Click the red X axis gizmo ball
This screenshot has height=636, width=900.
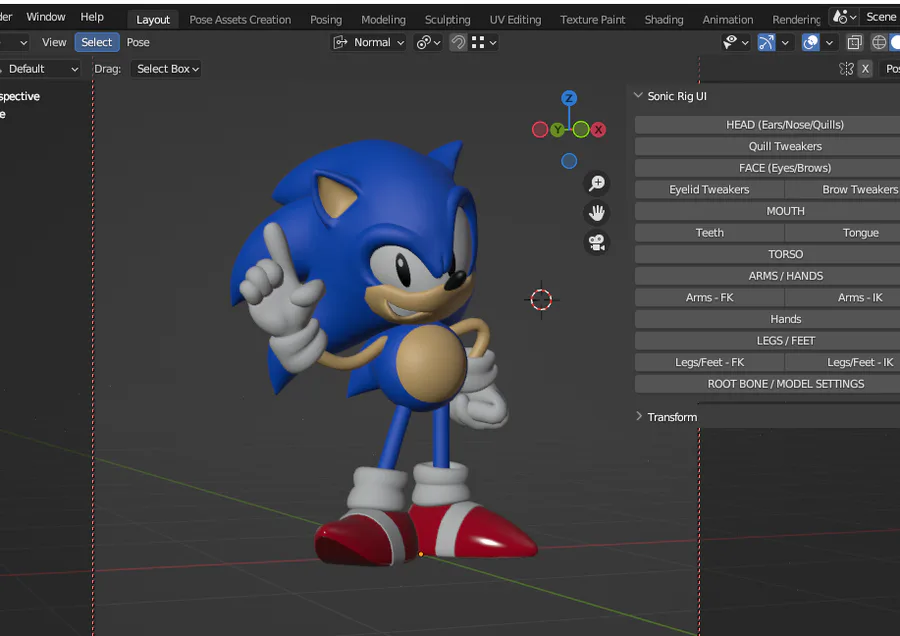coord(598,130)
